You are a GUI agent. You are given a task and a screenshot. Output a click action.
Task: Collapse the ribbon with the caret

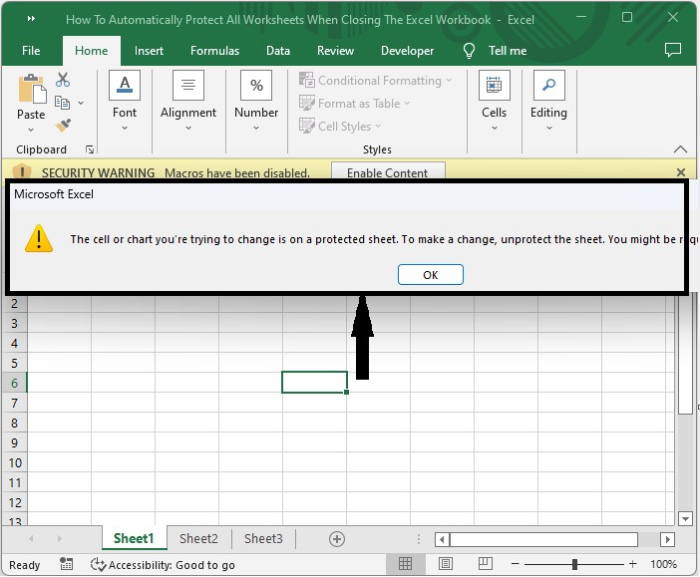680,149
